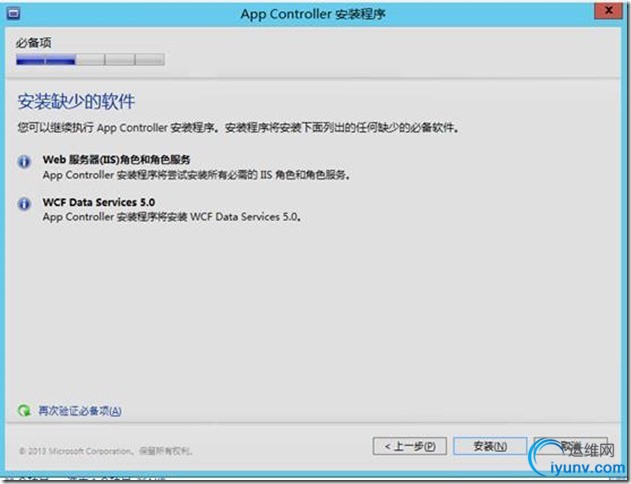Click the 必备项 progress bar
The width and height of the screenshot is (631, 484).
[90, 60]
